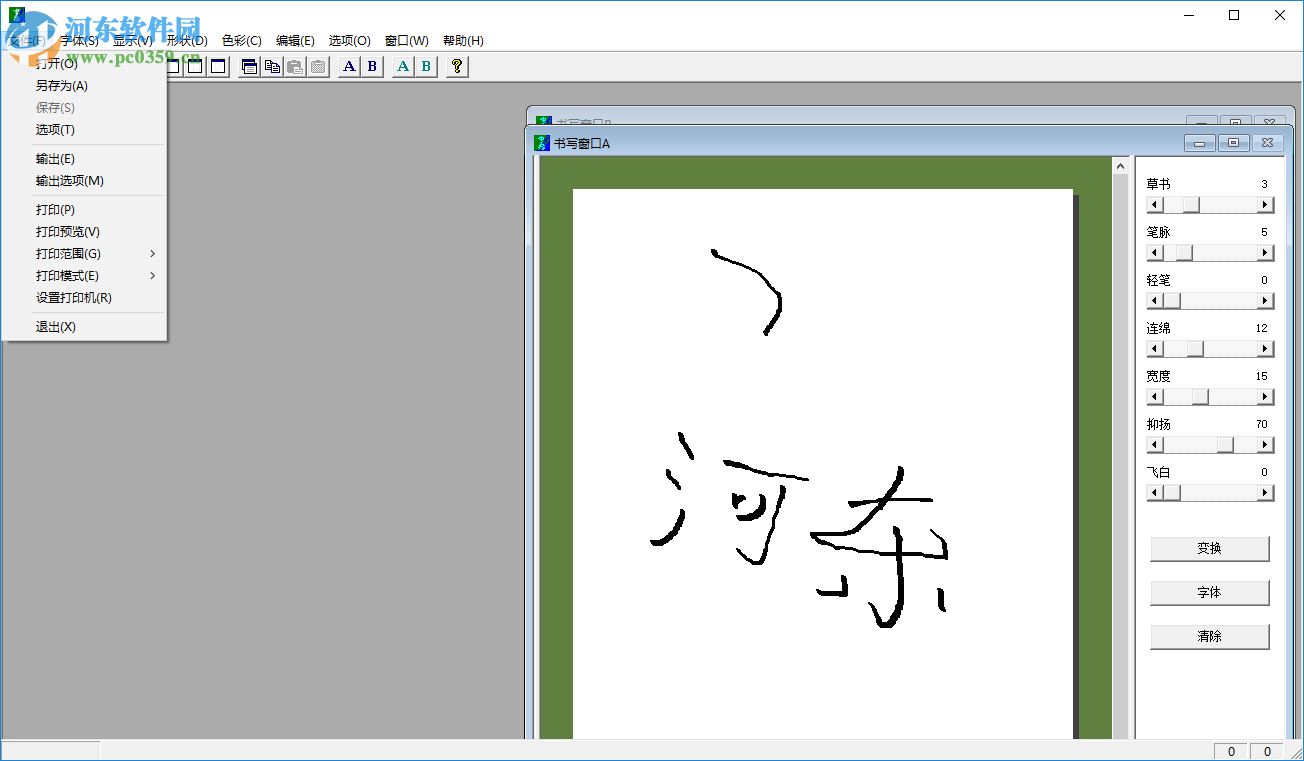
Task: Open the 窗口(W) menu
Action: pos(404,40)
